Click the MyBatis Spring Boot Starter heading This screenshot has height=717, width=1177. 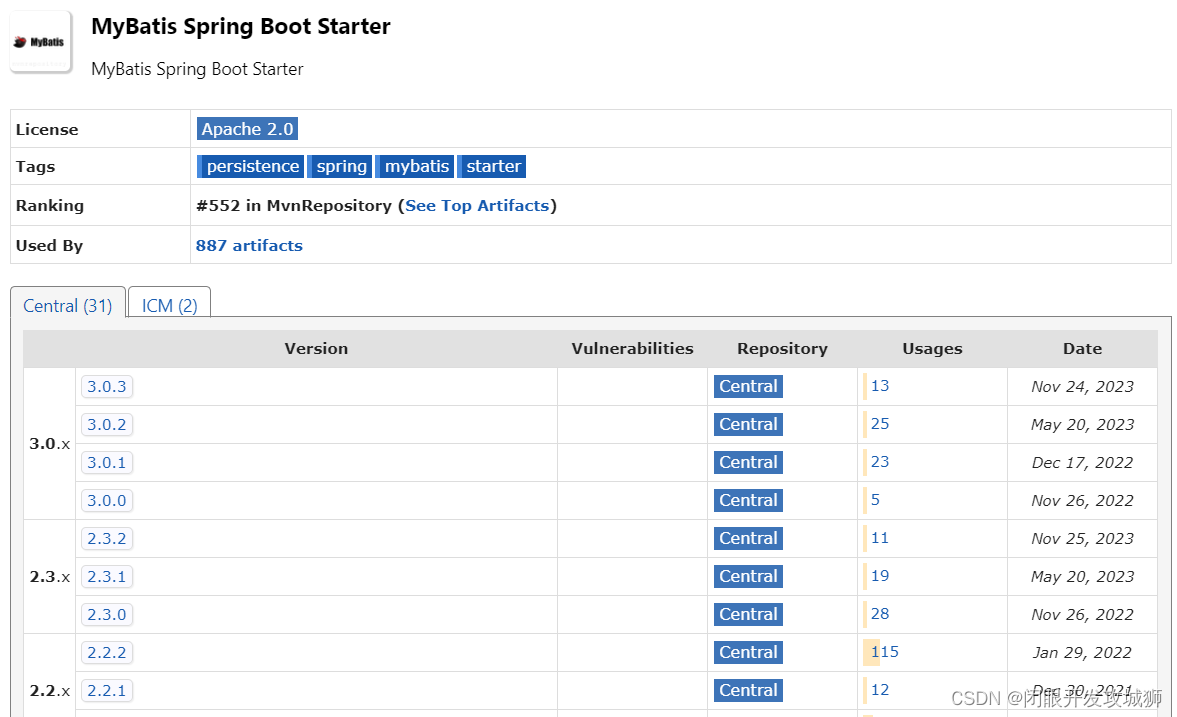pyautogui.click(x=241, y=26)
